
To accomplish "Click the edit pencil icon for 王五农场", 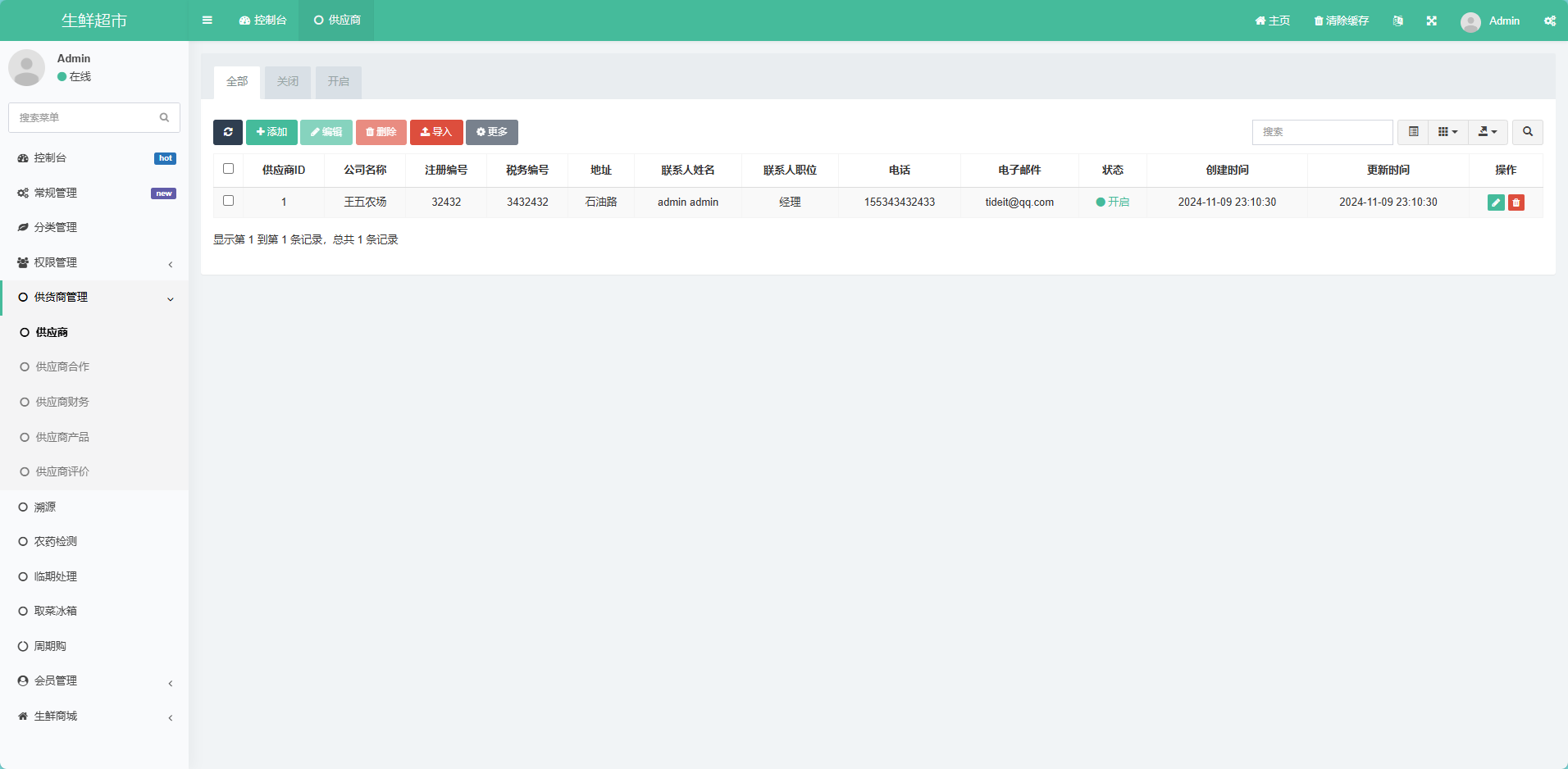I will 1496,202.
